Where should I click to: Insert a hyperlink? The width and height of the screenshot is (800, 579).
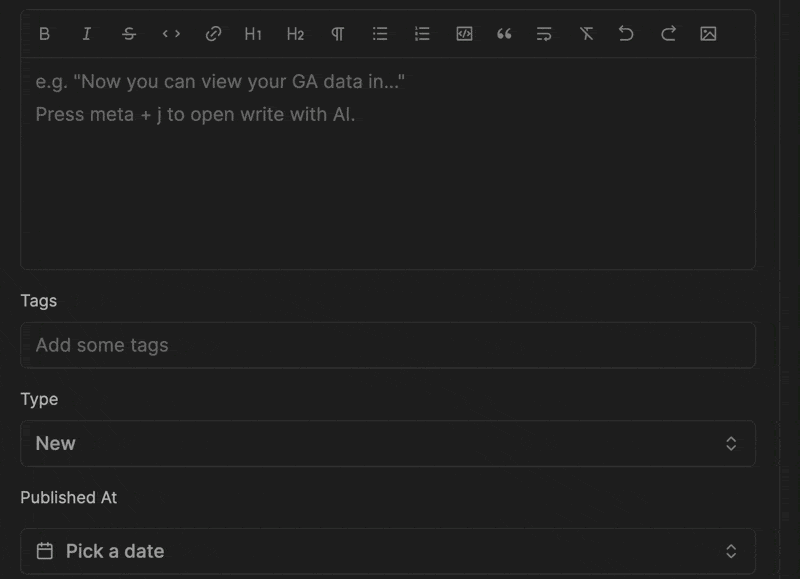click(213, 34)
